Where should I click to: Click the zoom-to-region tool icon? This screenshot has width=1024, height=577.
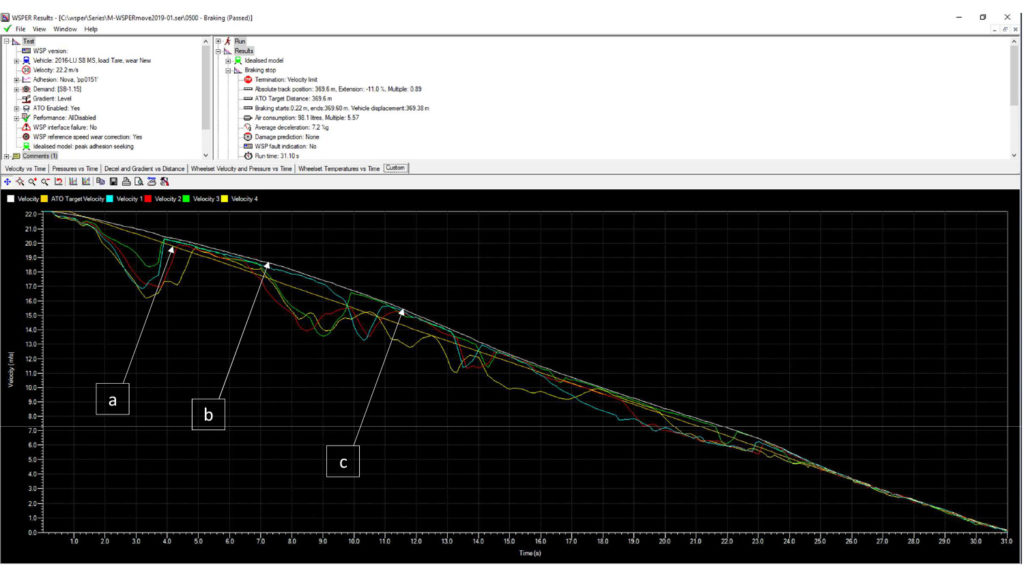(20, 182)
